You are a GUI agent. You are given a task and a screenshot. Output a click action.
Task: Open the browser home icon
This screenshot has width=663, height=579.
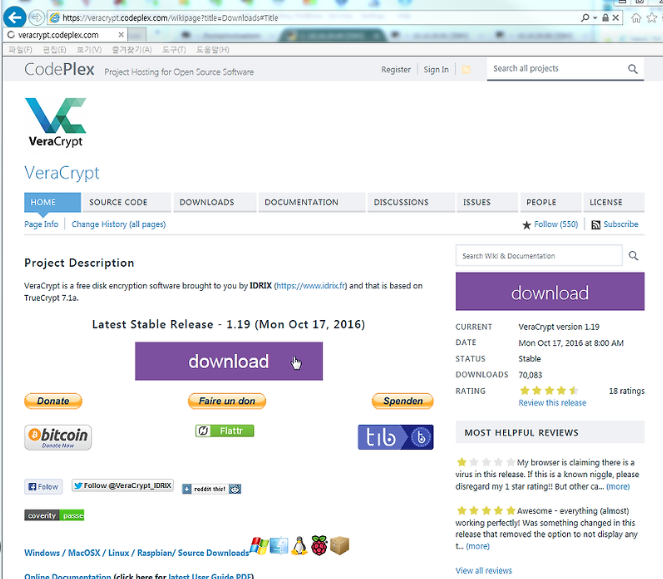pyautogui.click(x=636, y=18)
